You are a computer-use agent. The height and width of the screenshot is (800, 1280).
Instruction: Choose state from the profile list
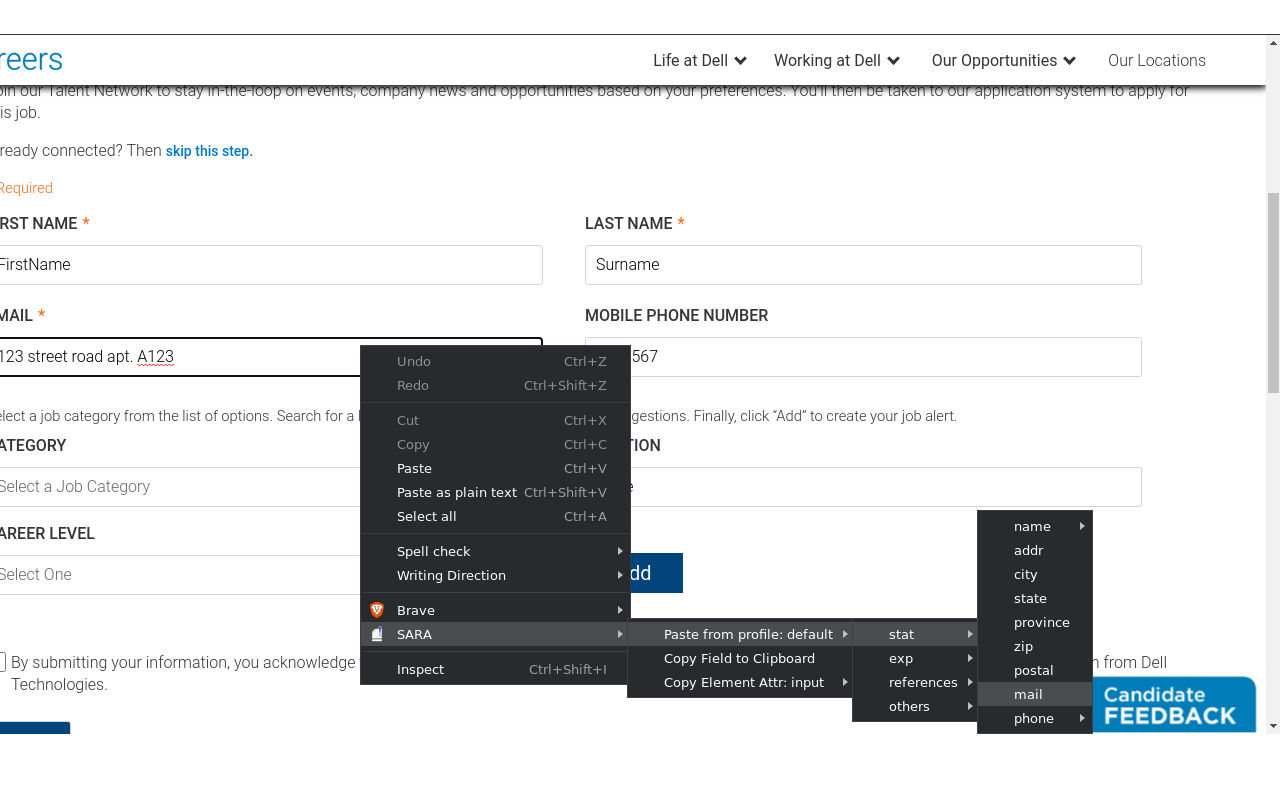tap(1034, 598)
